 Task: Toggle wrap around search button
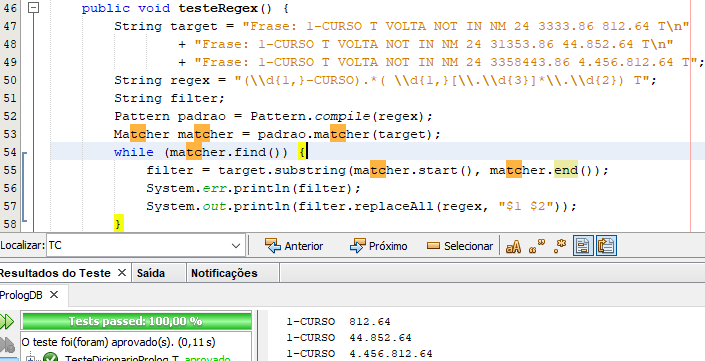pyautogui.click(x=607, y=246)
